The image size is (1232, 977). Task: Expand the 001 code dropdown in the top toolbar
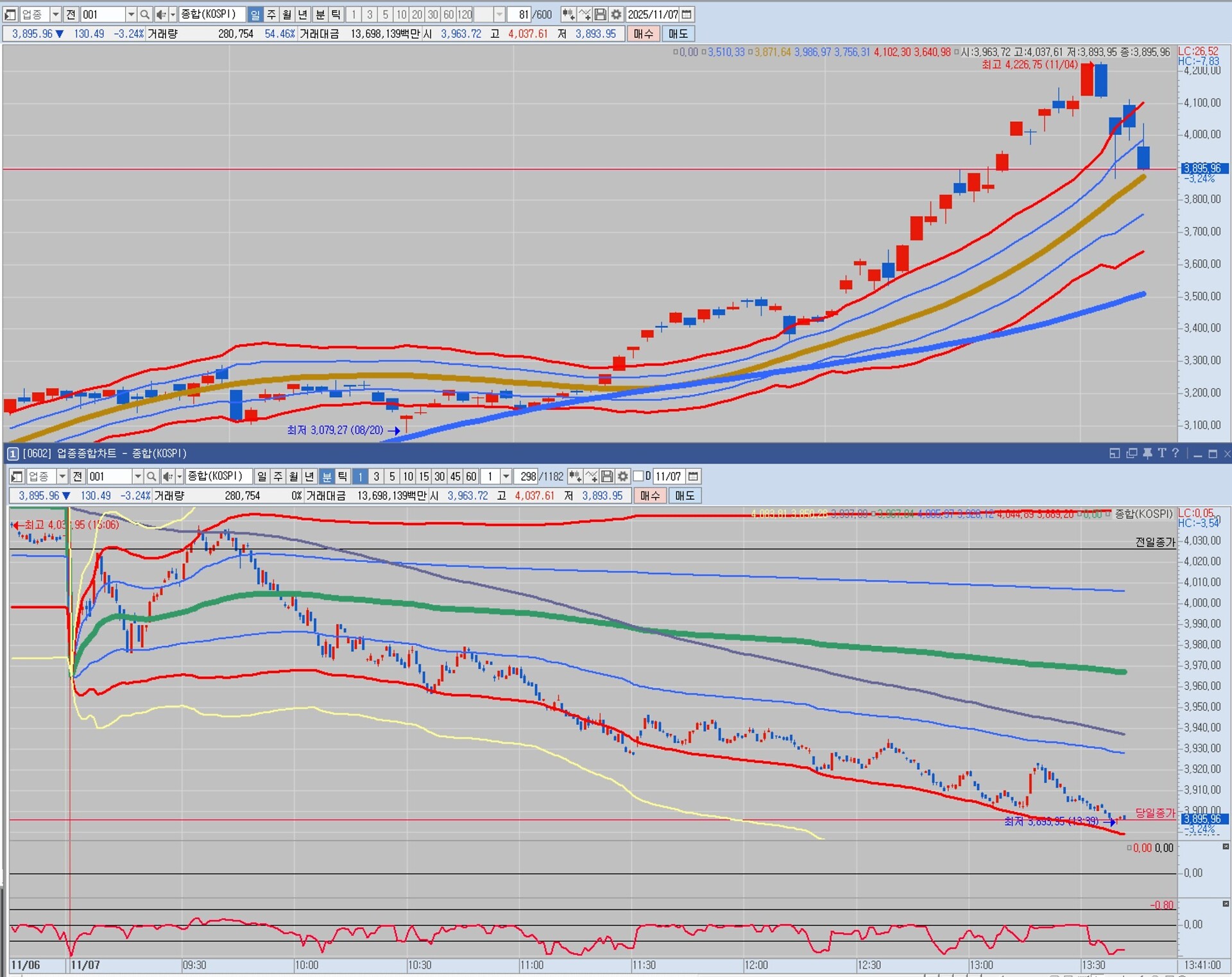coord(131,14)
